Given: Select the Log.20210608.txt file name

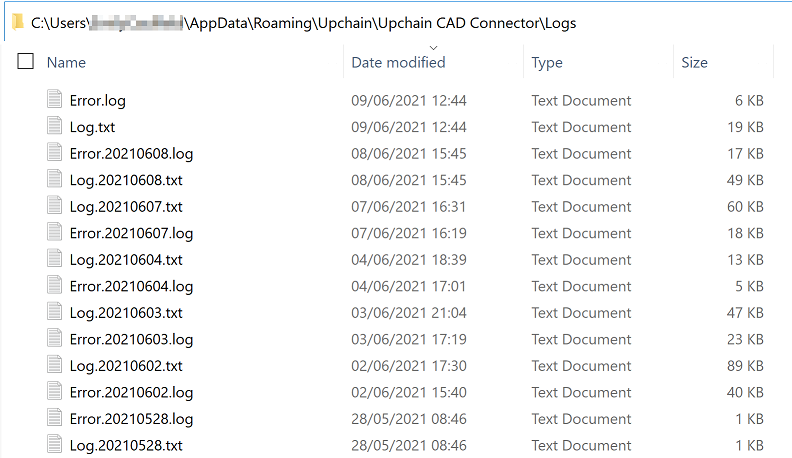Looking at the screenshot, I should tap(126, 180).
